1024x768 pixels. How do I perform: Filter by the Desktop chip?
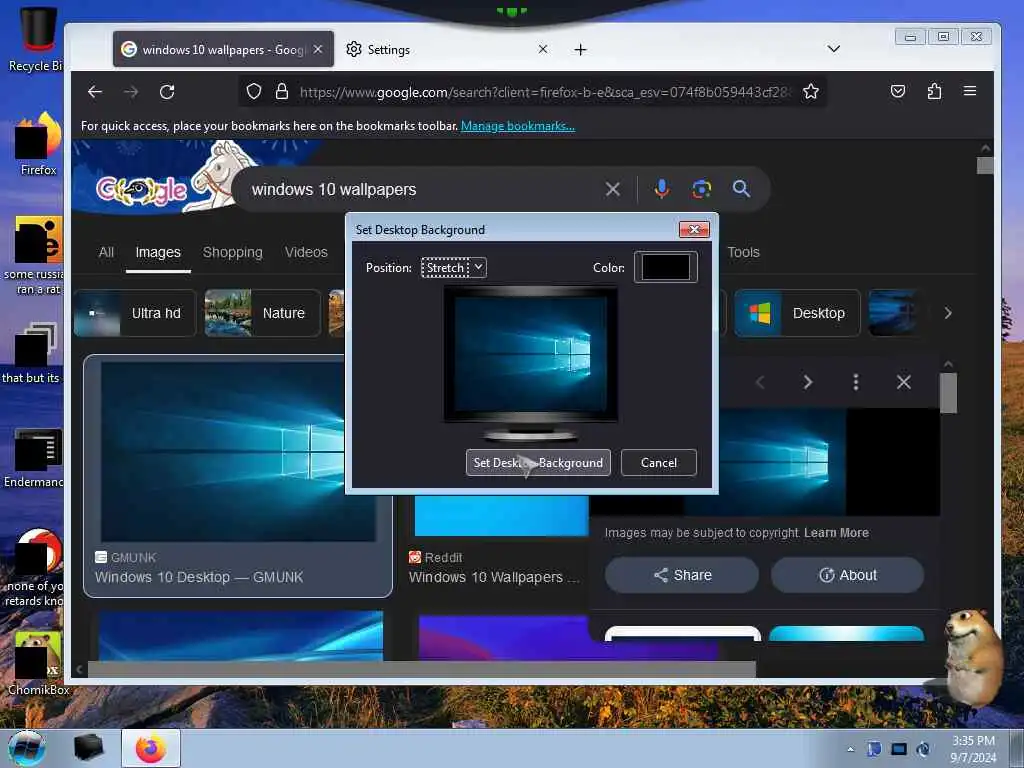(x=797, y=313)
